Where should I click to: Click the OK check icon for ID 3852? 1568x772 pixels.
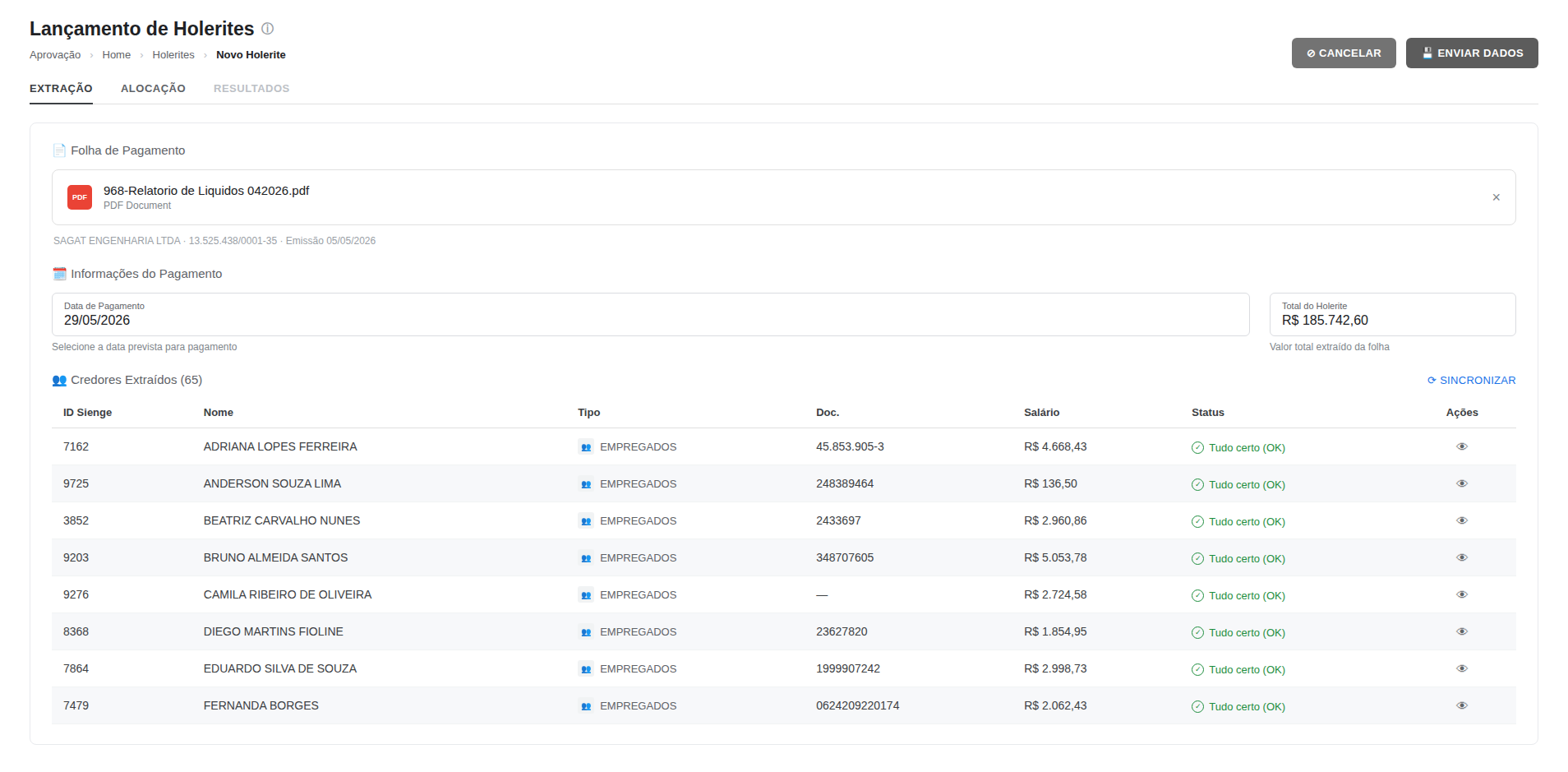(x=1197, y=522)
